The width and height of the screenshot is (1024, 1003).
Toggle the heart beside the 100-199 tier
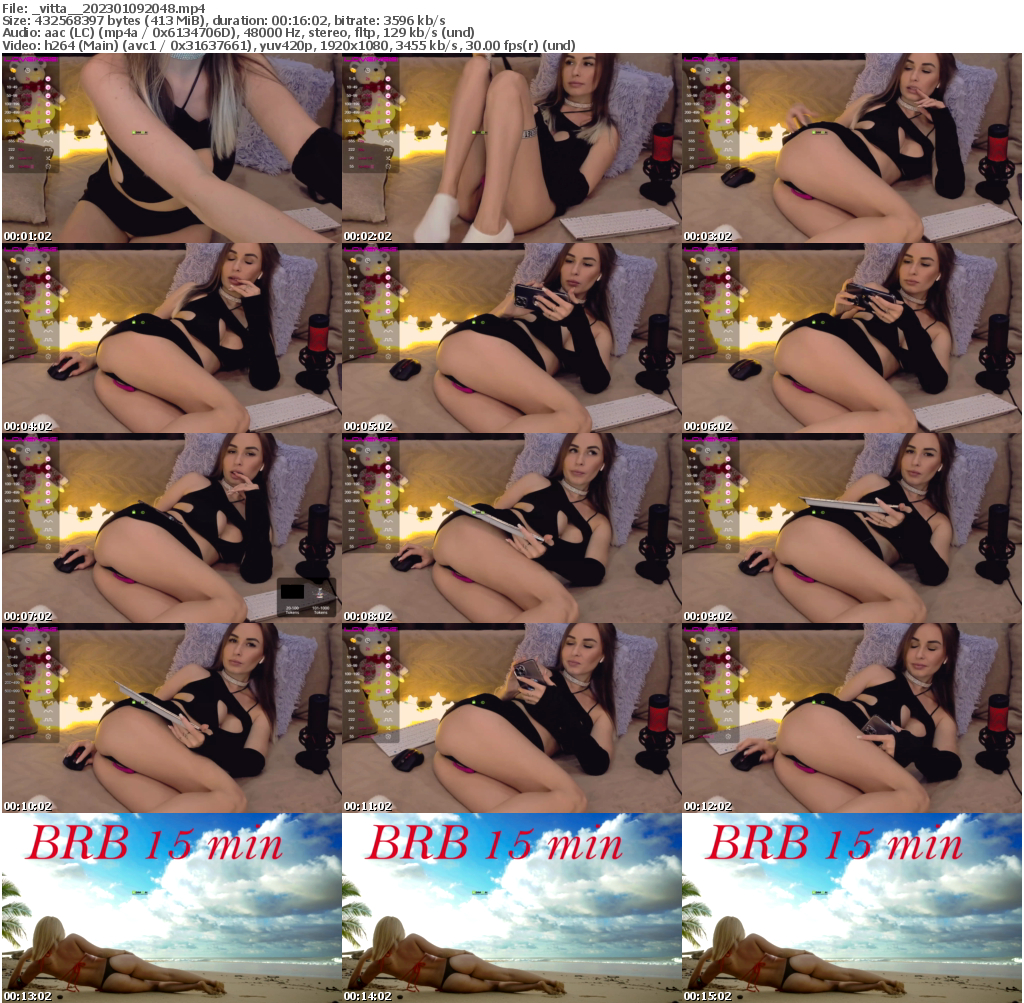point(48,105)
